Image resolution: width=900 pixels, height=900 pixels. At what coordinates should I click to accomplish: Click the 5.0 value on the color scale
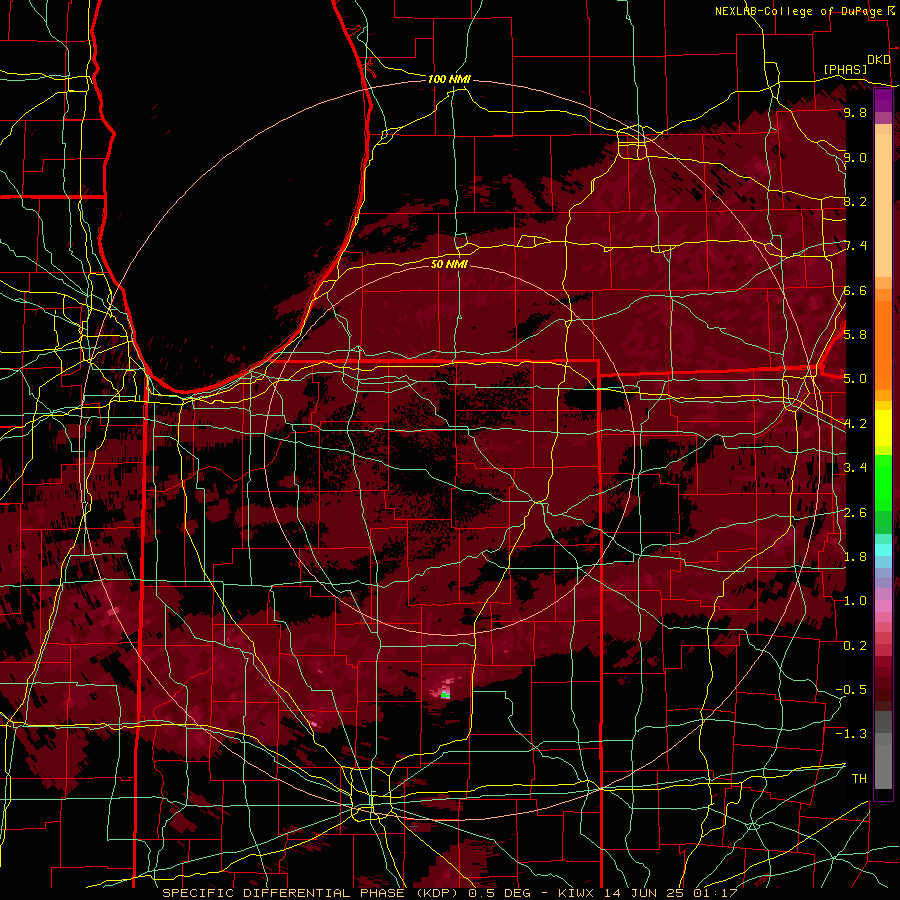coord(855,379)
